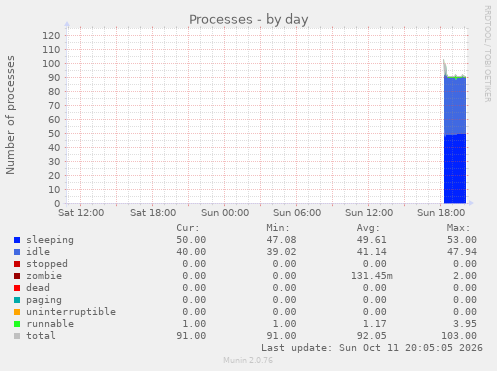The height and width of the screenshot is (371, 497).
Task: Click sleeping minimum value 47.08
Action: 281,240
